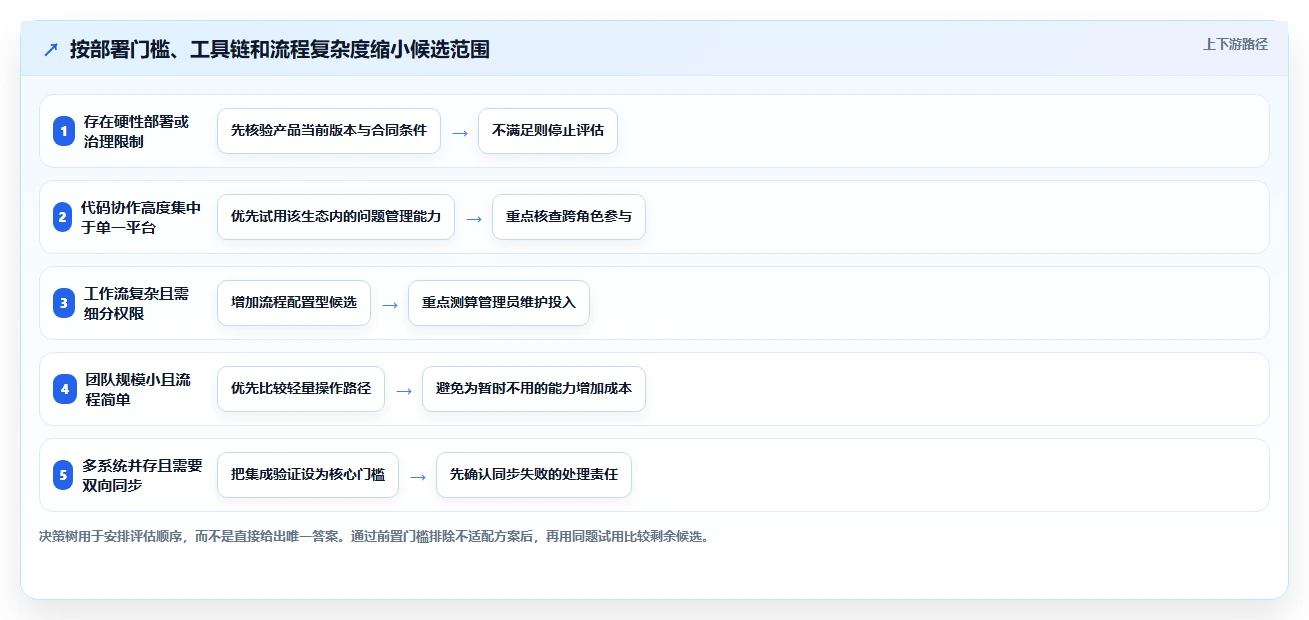The image size is (1309, 620).
Task: Click the 优先比较轻量操作路径 box
Action: point(301,389)
